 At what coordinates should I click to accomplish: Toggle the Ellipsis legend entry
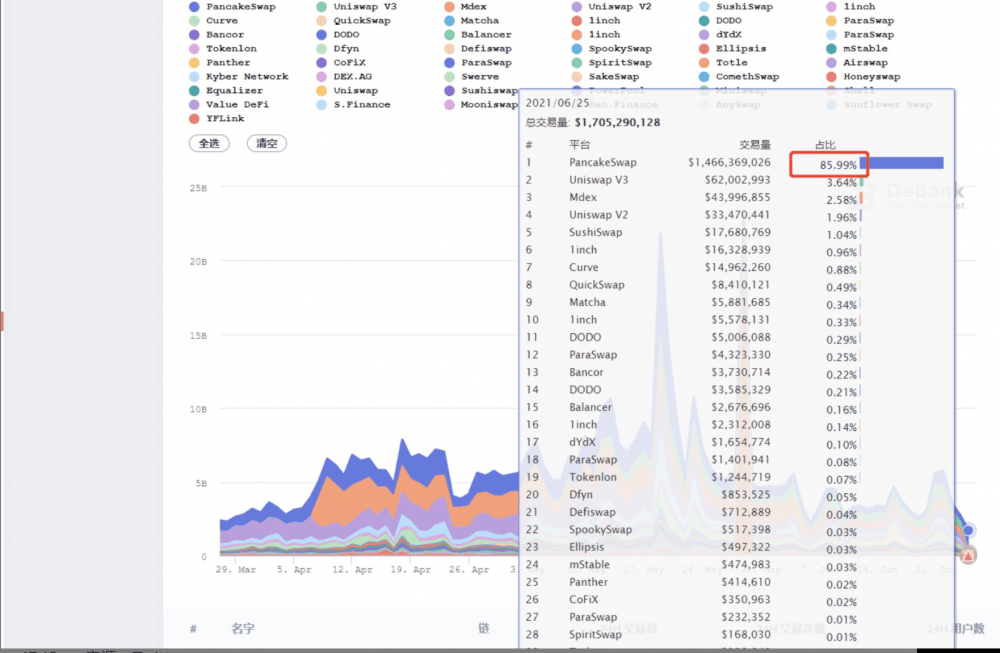733,48
